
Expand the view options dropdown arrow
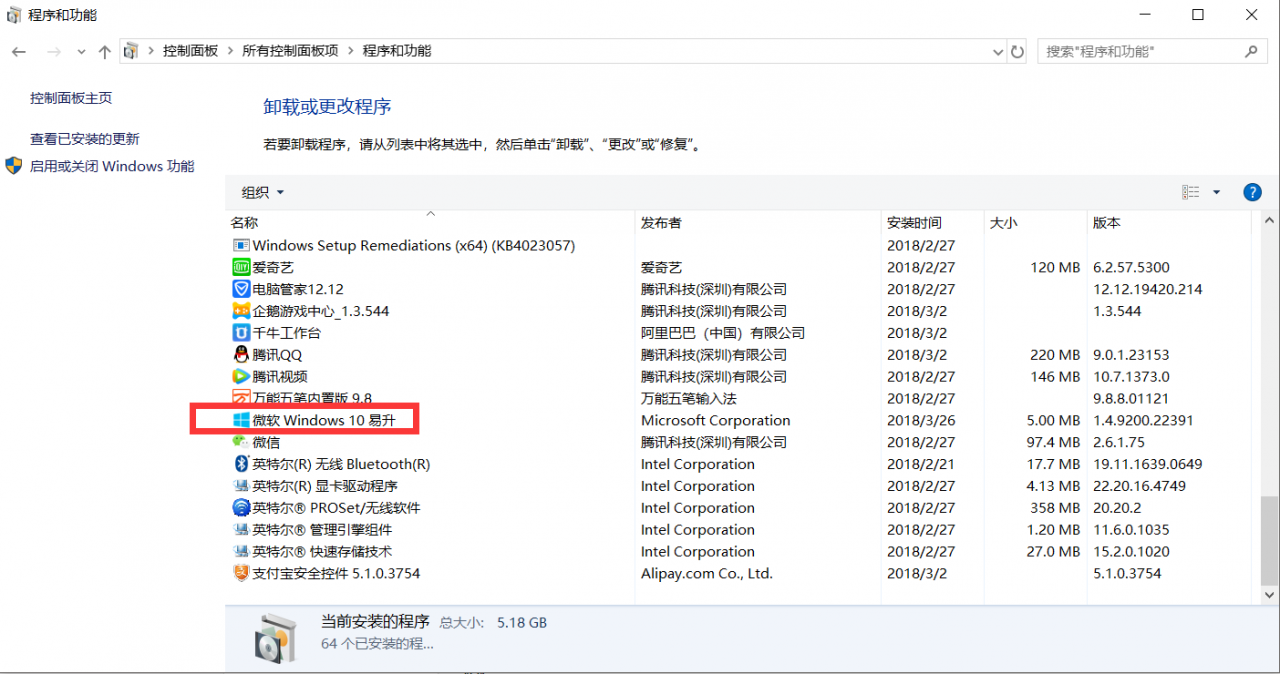(1217, 192)
